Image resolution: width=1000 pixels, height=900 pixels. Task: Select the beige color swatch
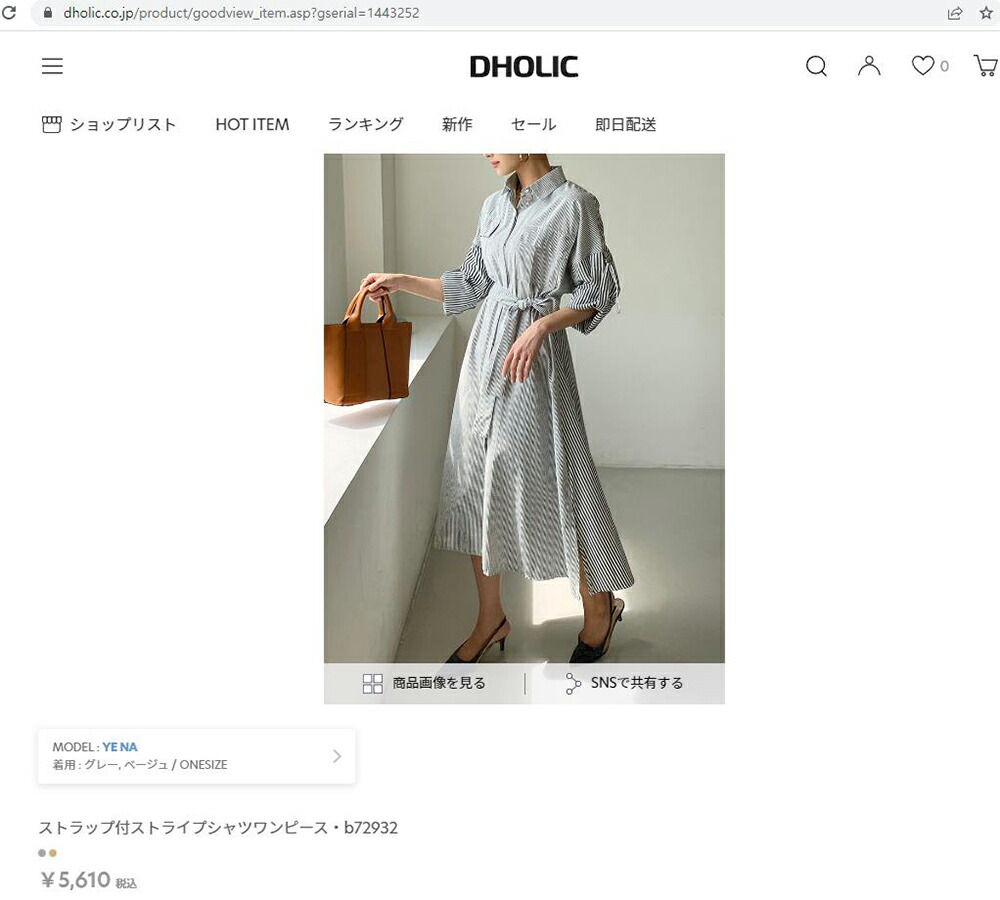tap(53, 853)
